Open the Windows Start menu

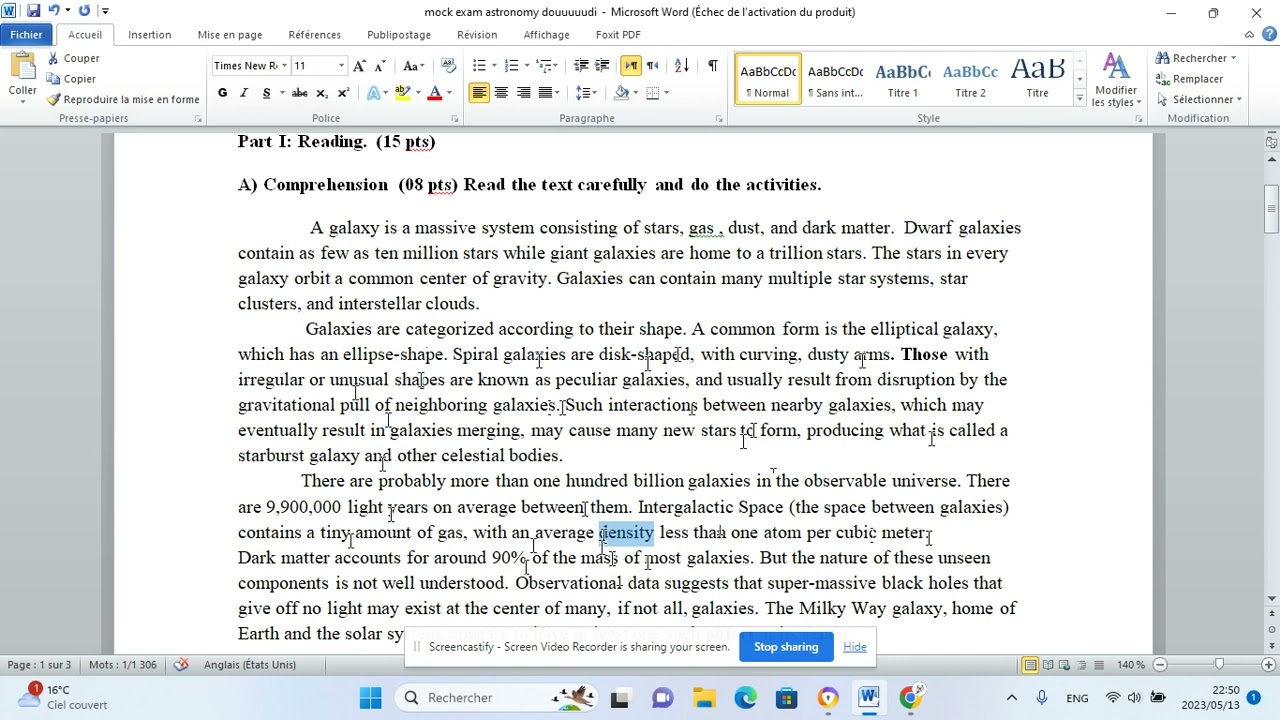[370, 698]
